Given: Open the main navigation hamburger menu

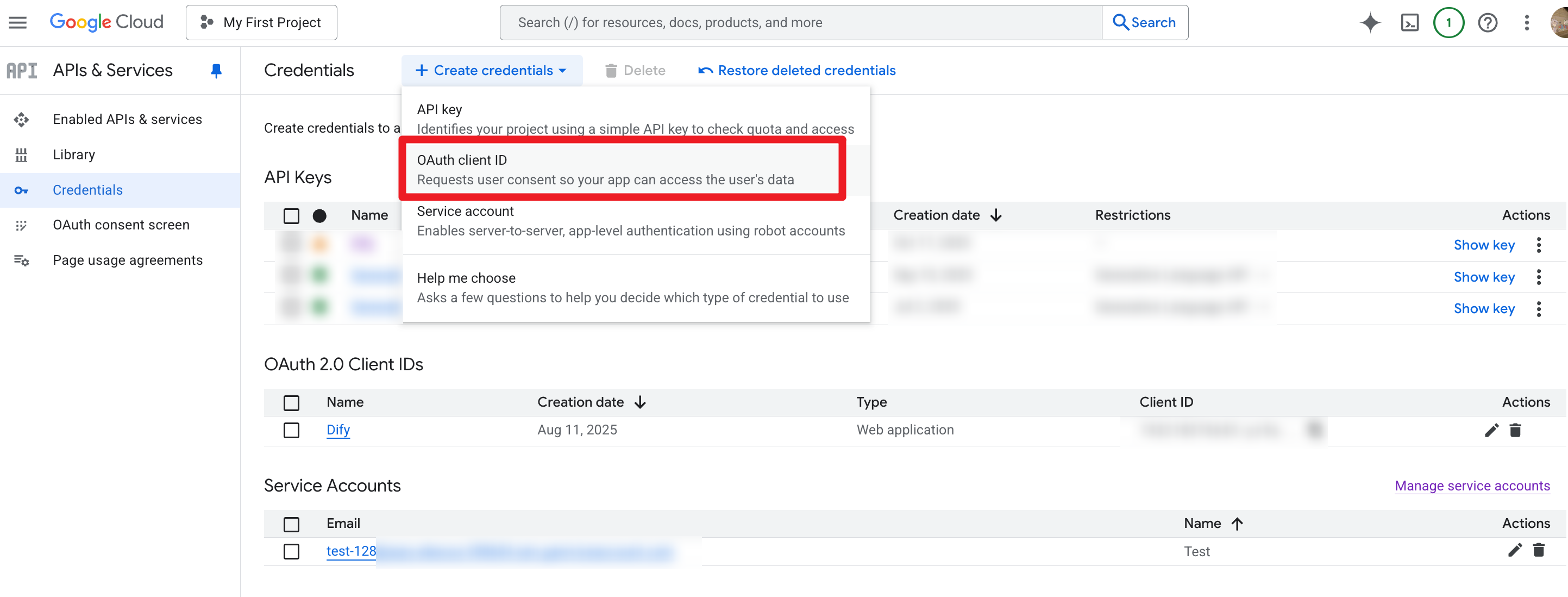Looking at the screenshot, I should click(x=17, y=22).
